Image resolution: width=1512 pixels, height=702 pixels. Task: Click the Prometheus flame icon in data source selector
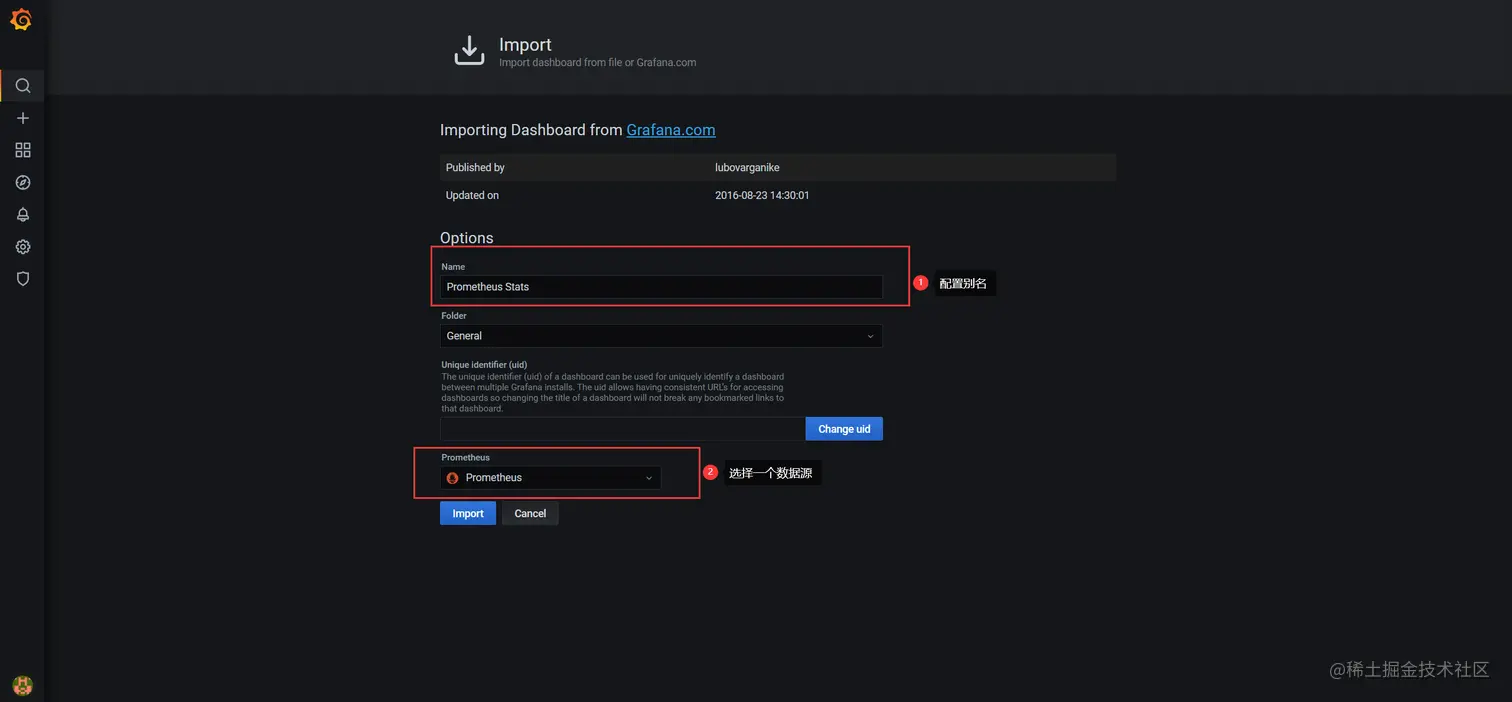click(452, 478)
